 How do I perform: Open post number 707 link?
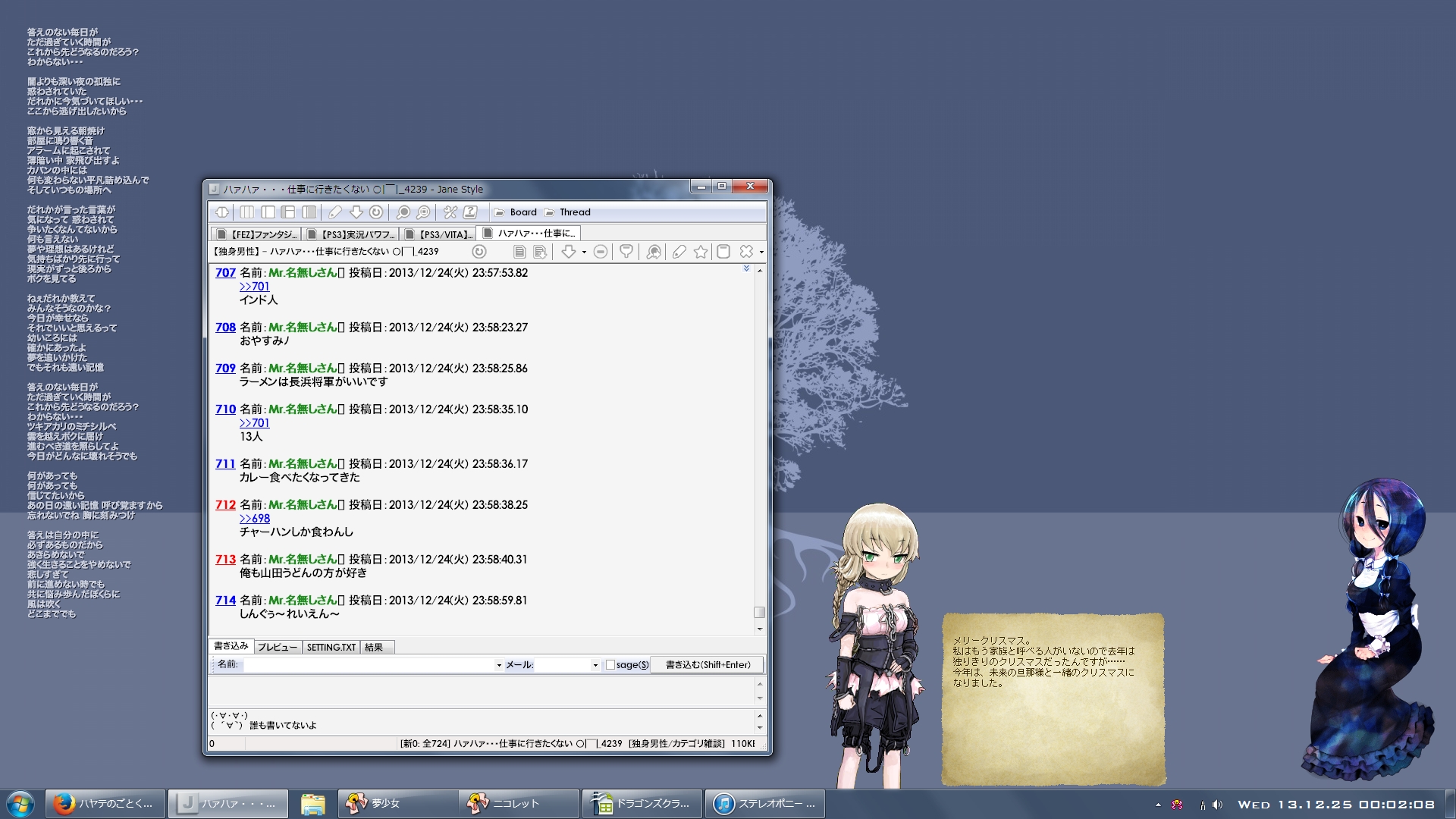click(225, 273)
